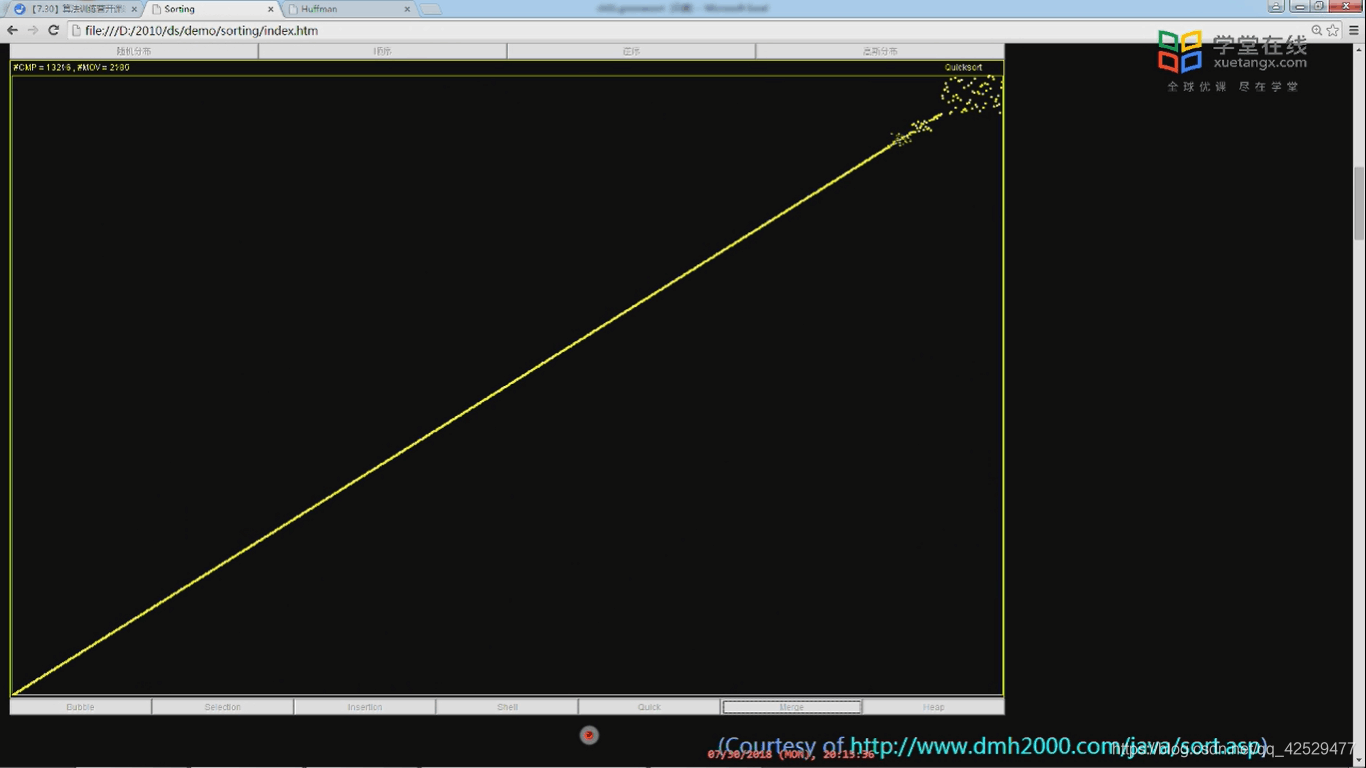Click the address bar file URL

[201, 31]
